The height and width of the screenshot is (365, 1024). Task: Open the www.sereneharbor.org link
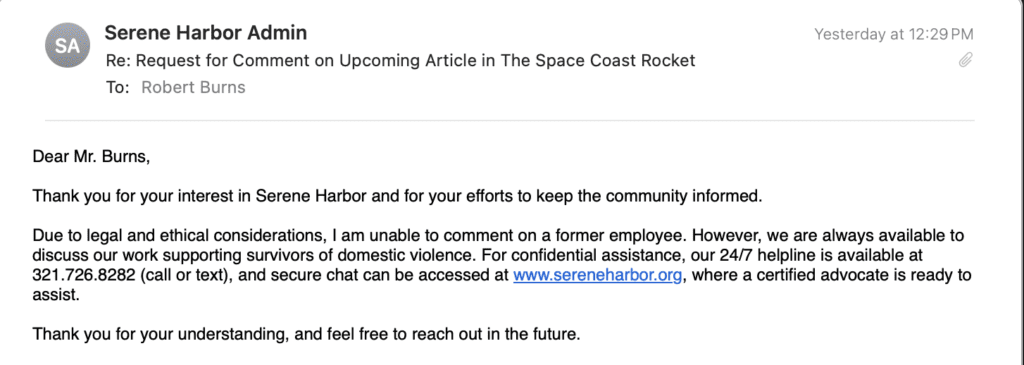pyautogui.click(x=598, y=275)
